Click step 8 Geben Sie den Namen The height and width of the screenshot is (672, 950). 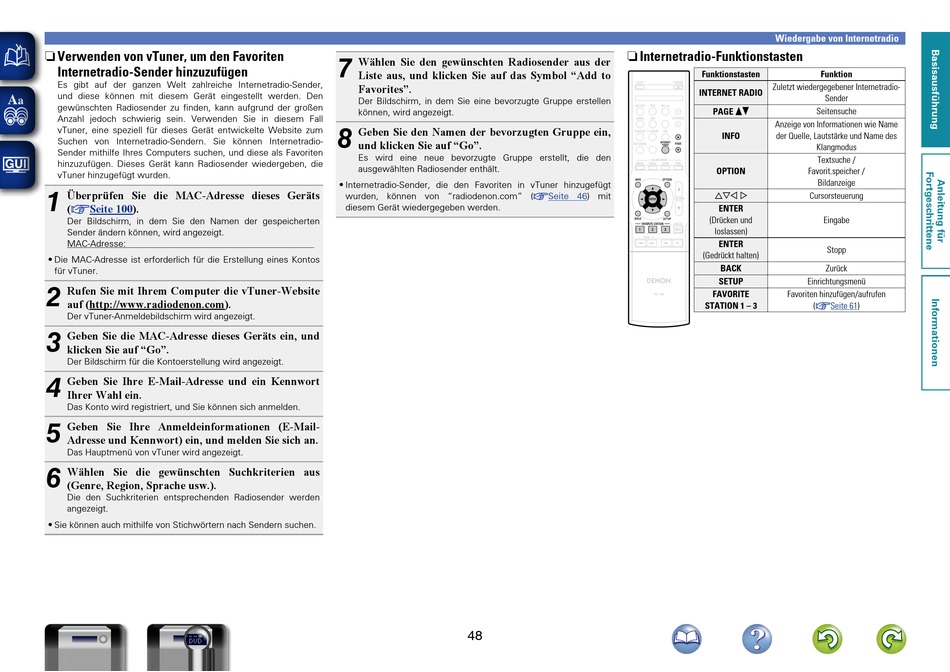(x=484, y=139)
